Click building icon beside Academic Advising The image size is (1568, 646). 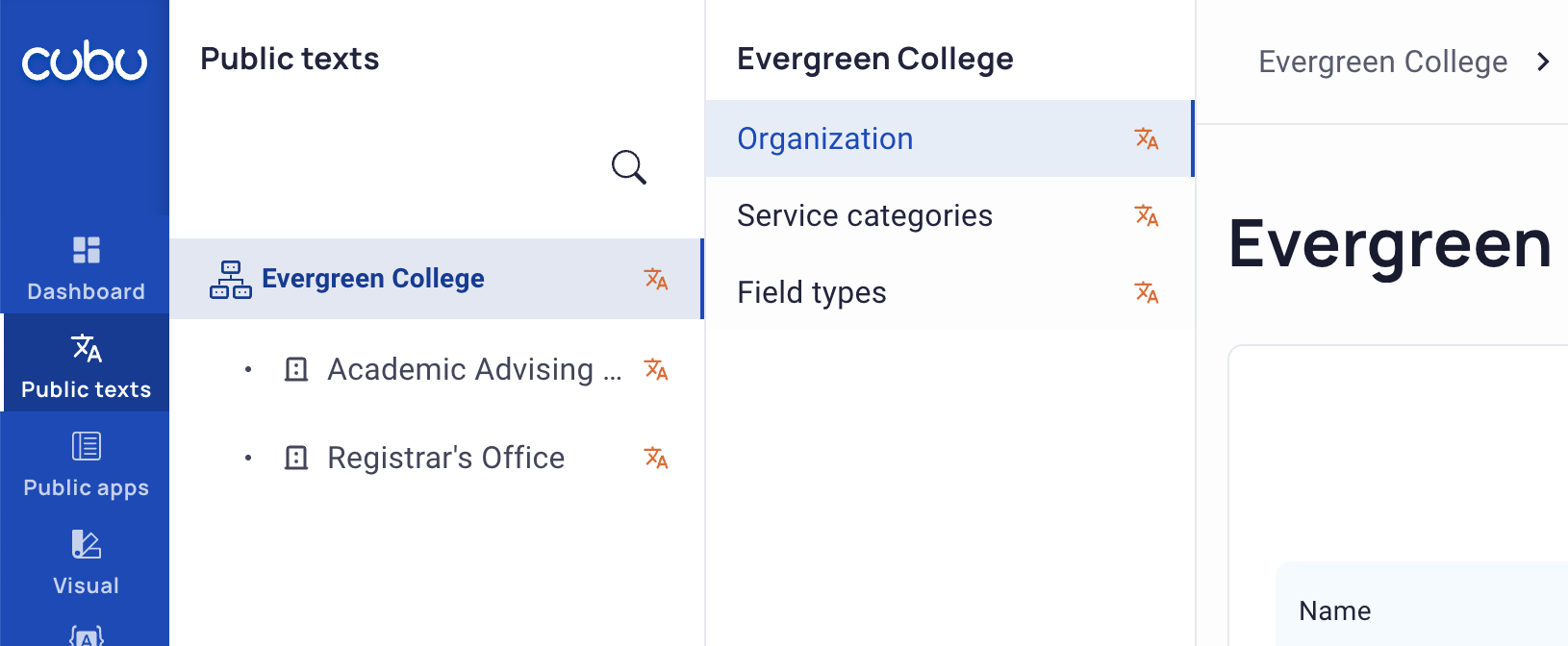[296, 369]
